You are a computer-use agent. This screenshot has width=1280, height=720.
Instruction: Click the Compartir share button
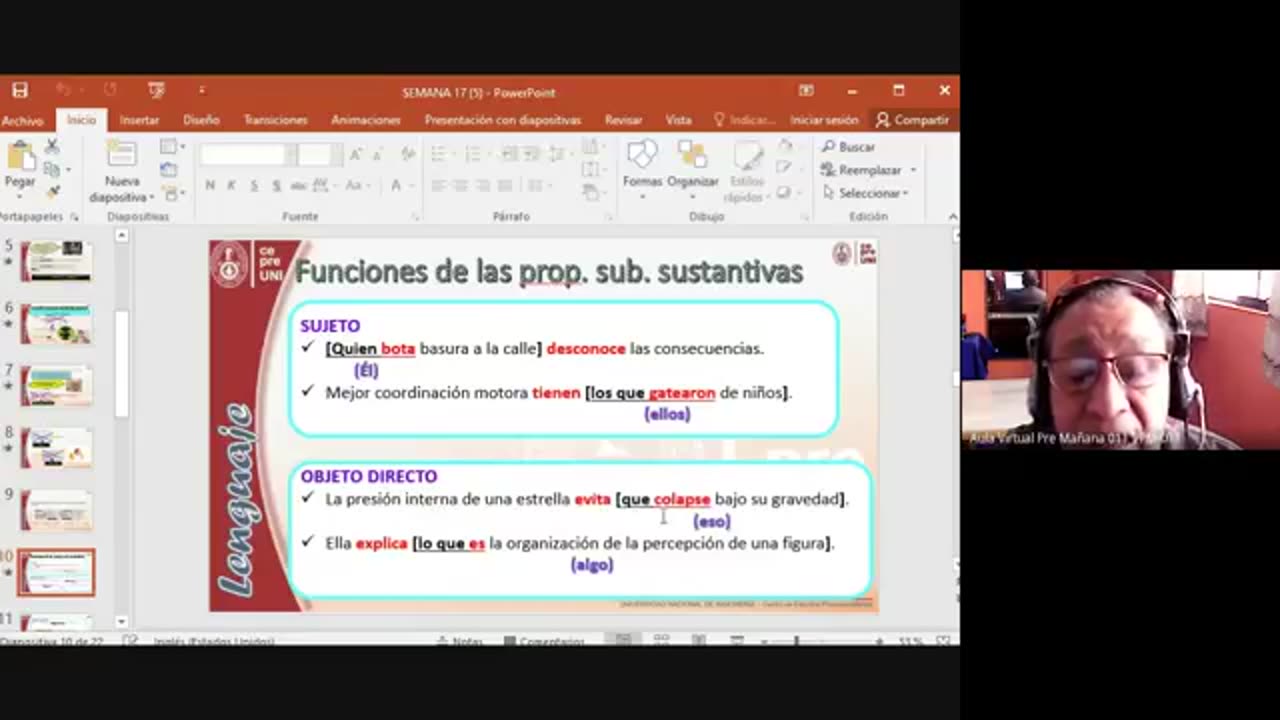pyautogui.click(x=911, y=120)
